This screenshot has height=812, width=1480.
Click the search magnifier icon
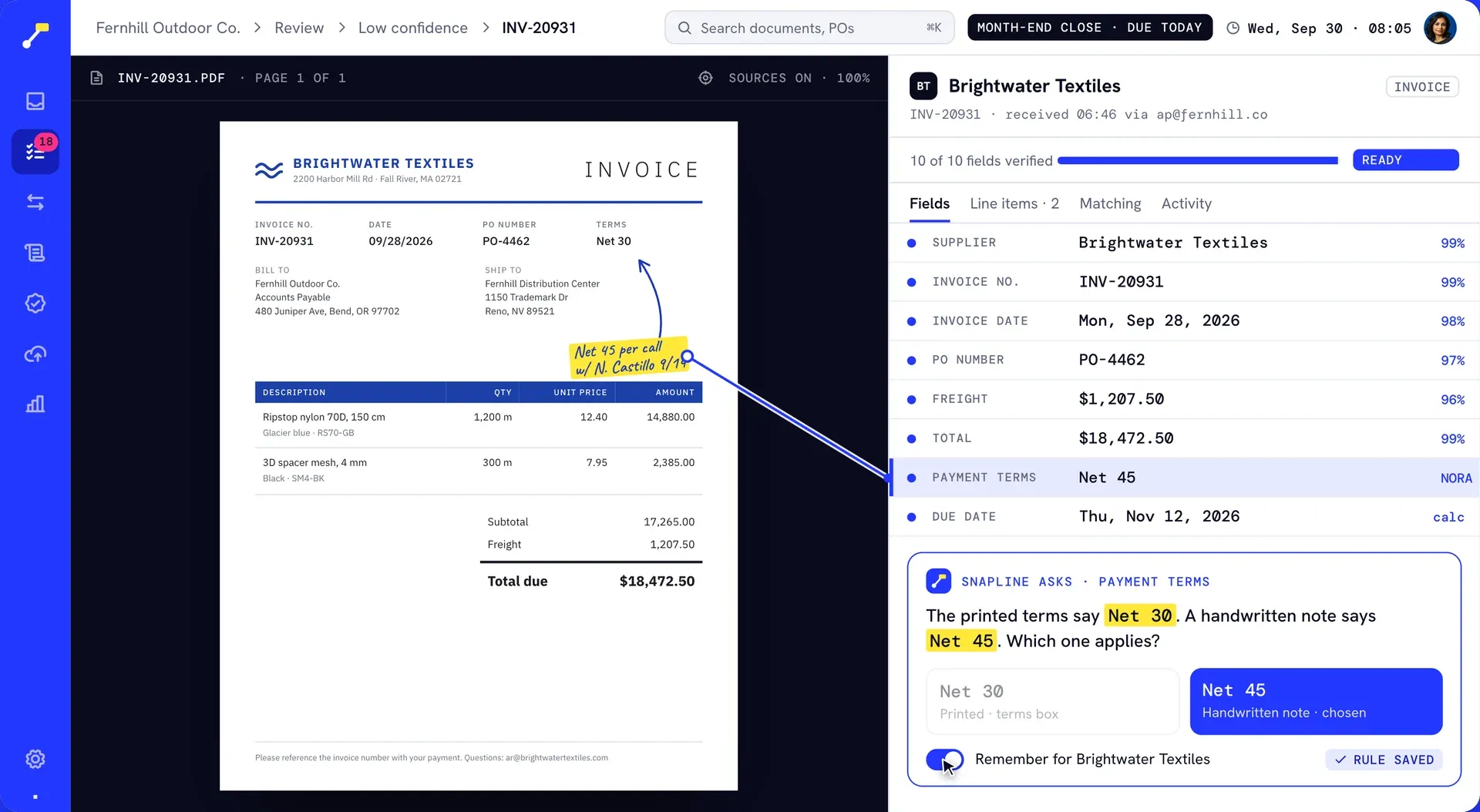point(684,28)
